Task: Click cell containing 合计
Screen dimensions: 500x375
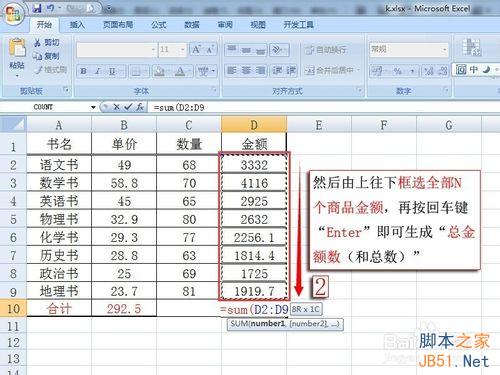Action: 59,309
